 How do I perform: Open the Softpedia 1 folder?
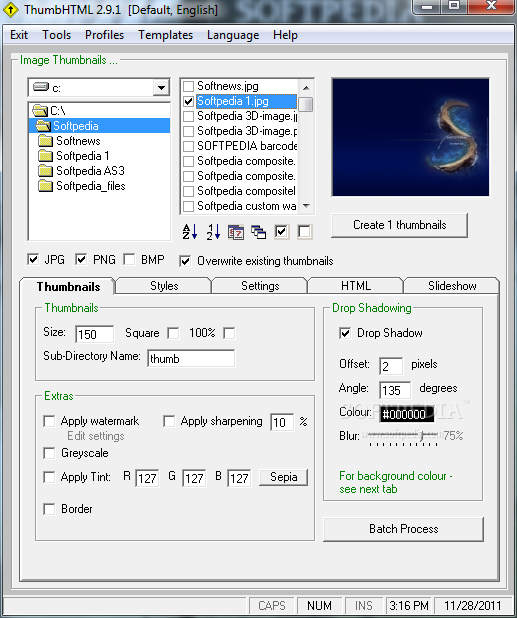[x=82, y=156]
